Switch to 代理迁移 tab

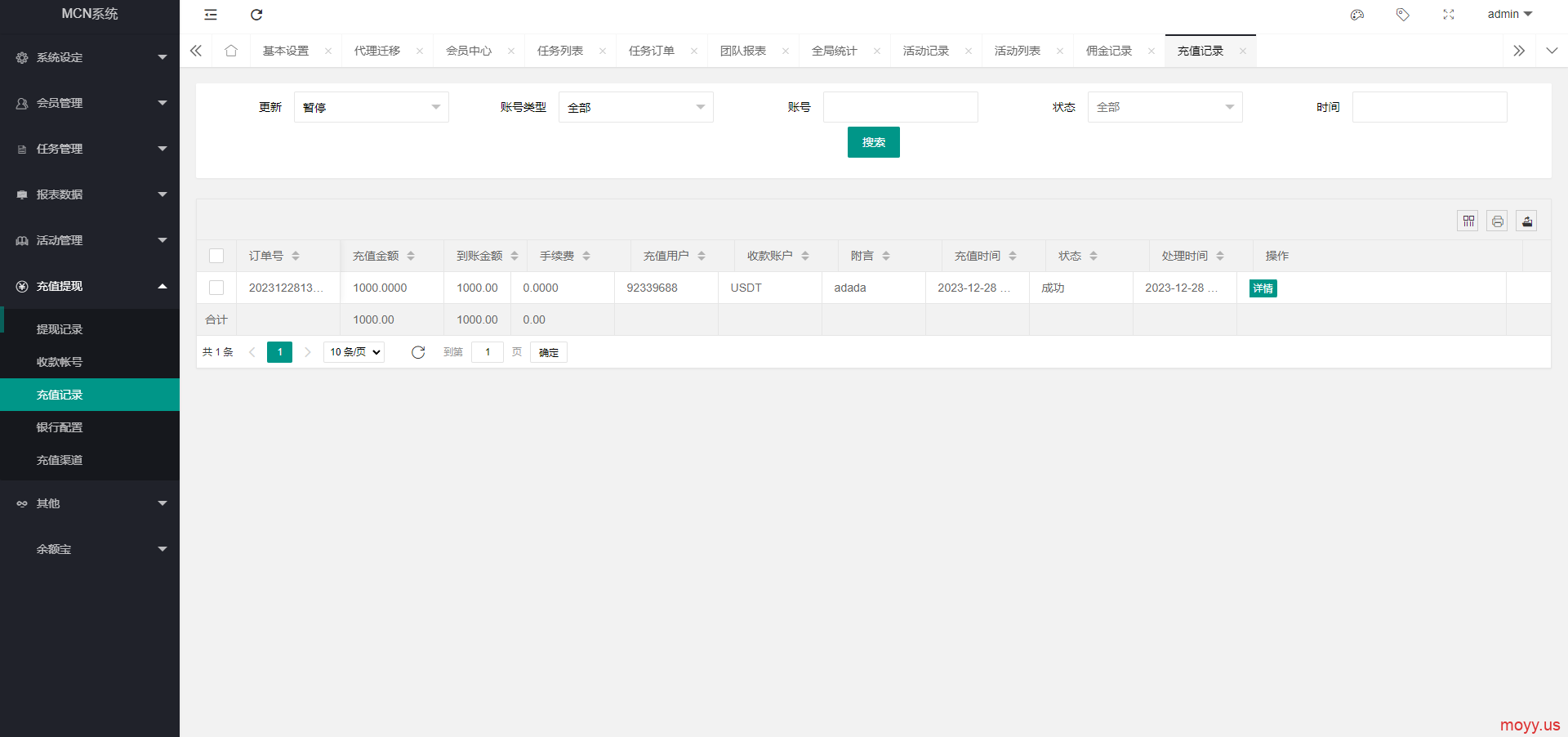[x=377, y=51]
